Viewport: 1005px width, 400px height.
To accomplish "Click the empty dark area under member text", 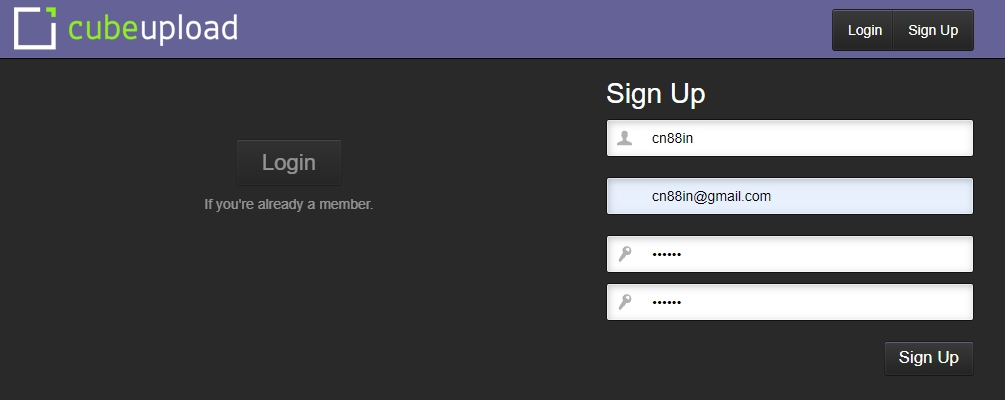I will [288, 300].
